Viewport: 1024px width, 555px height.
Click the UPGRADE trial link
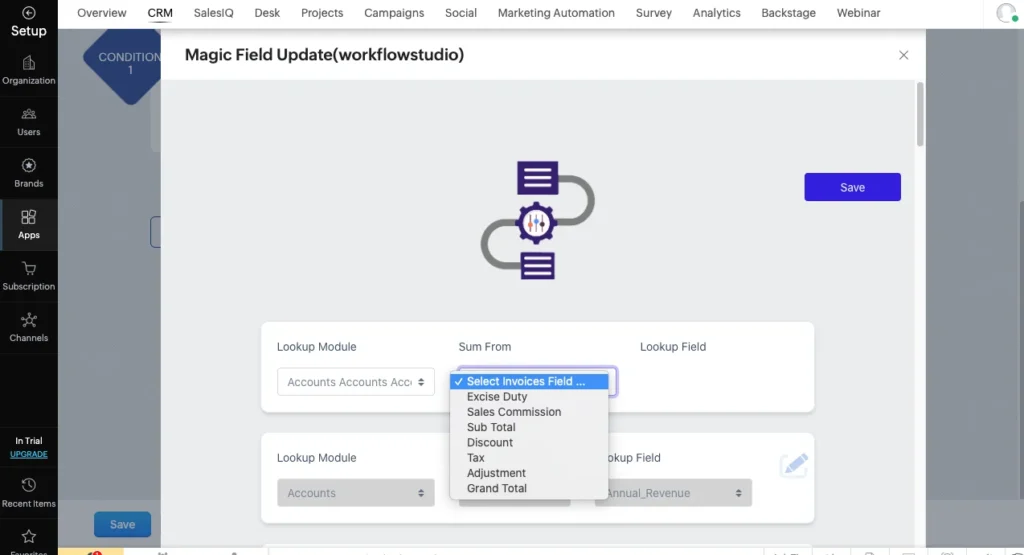29,454
